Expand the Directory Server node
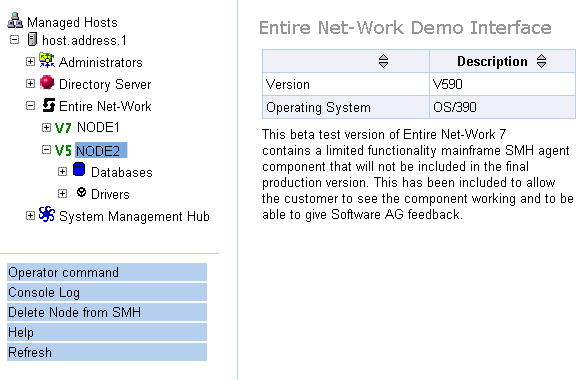This screenshot has height=380, width=587. tap(30, 83)
